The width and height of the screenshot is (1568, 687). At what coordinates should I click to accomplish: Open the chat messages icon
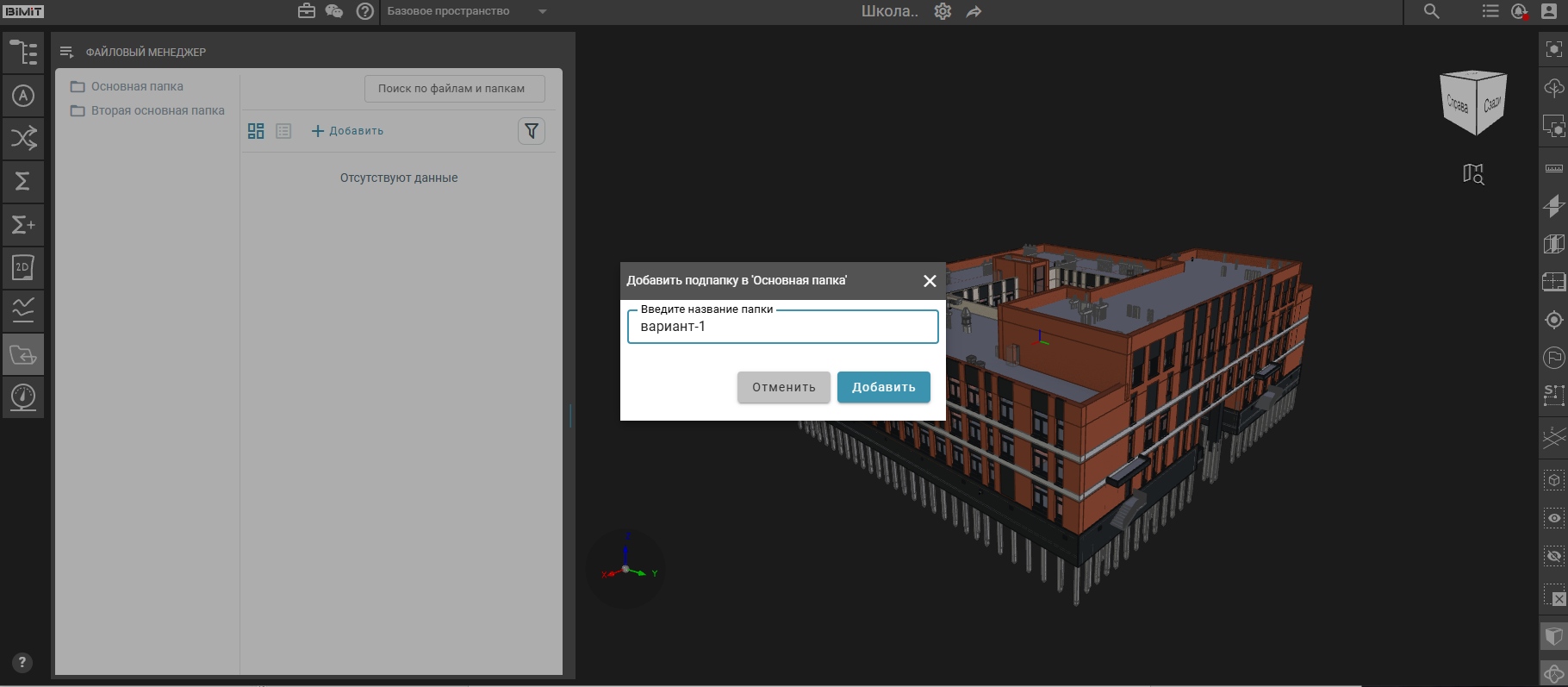click(334, 11)
